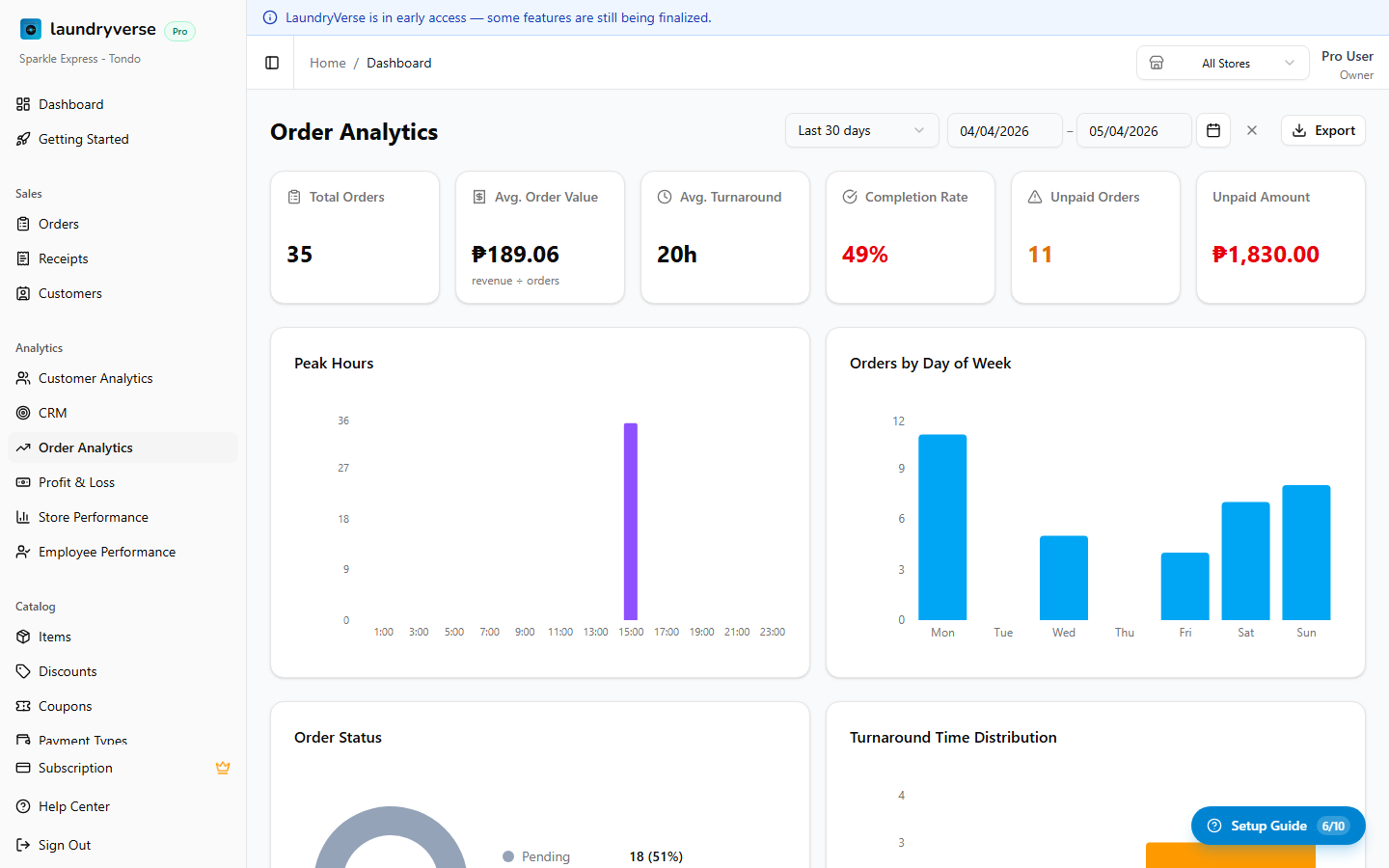Image resolution: width=1389 pixels, height=868 pixels.
Task: Open the Pro User Owner account menu
Action: (1347, 65)
